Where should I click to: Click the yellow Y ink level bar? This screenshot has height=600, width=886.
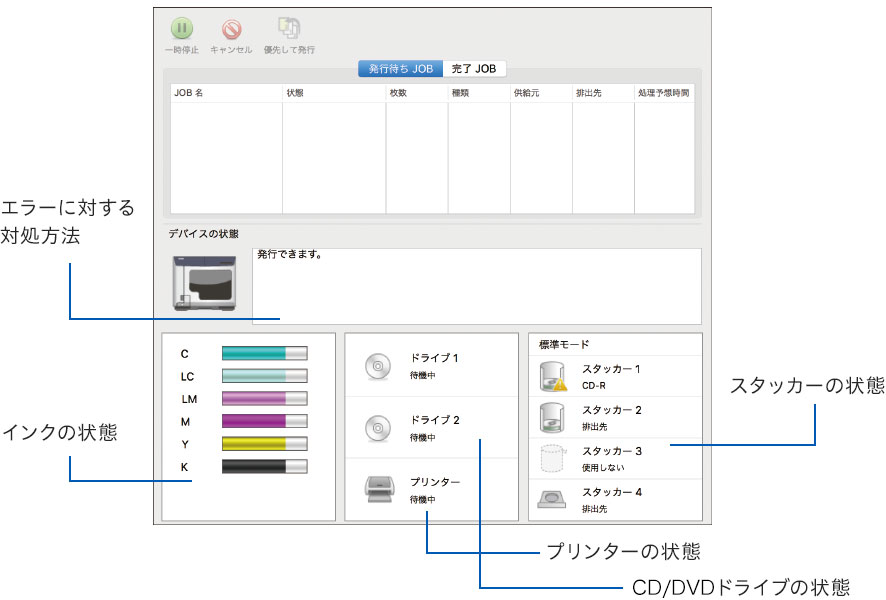click(x=264, y=443)
